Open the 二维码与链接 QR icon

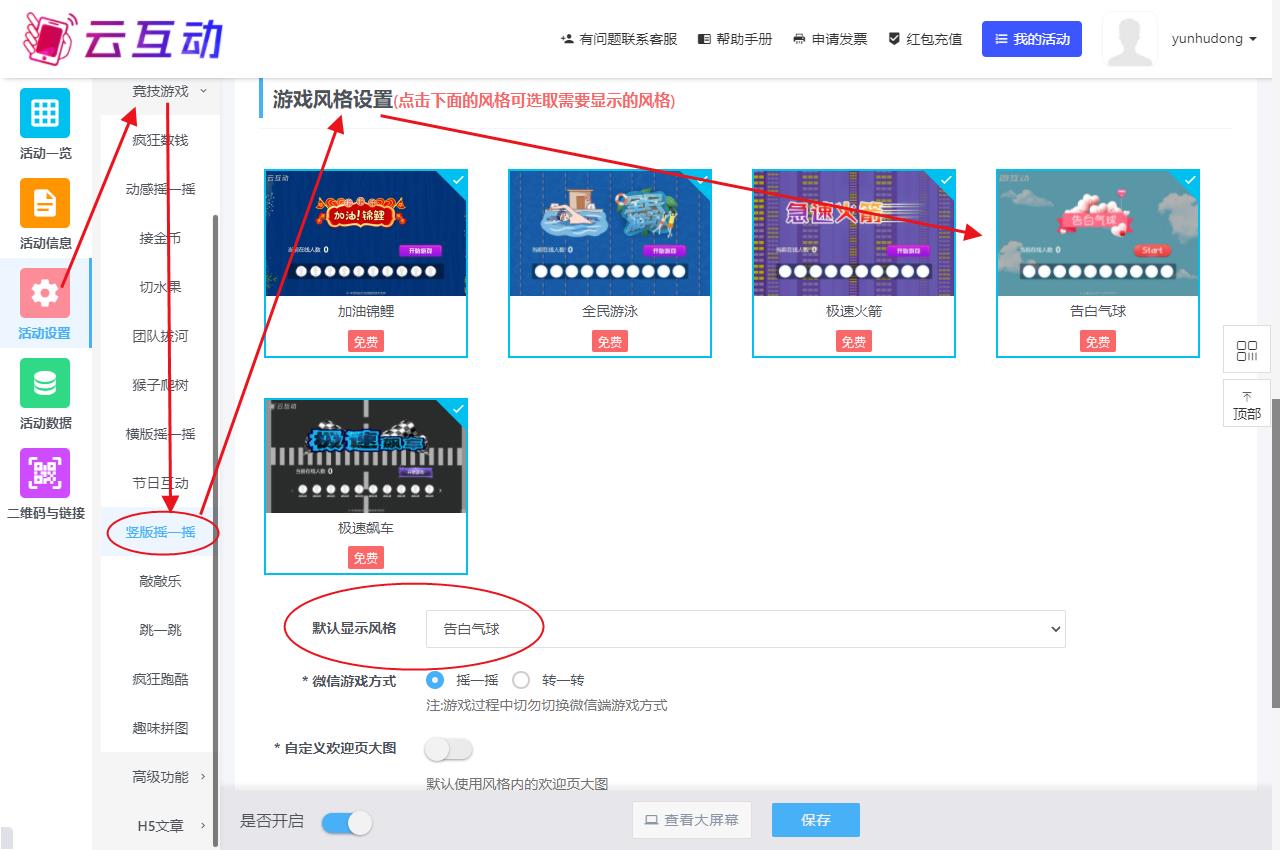click(x=45, y=473)
